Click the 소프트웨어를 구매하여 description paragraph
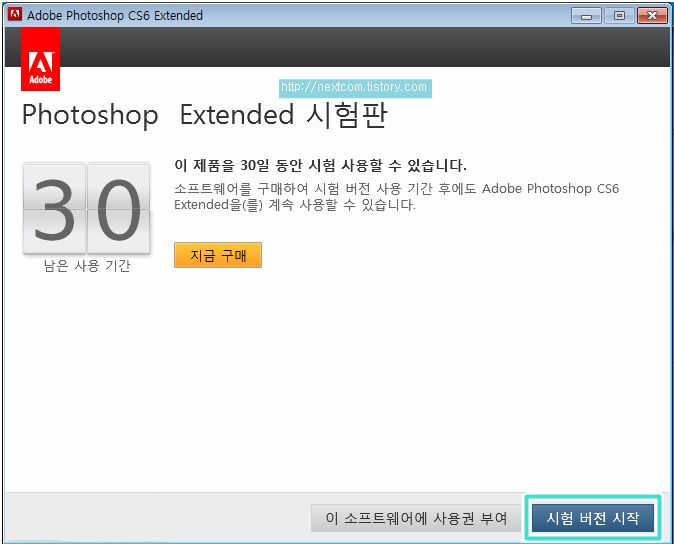 pyautogui.click(x=396, y=196)
